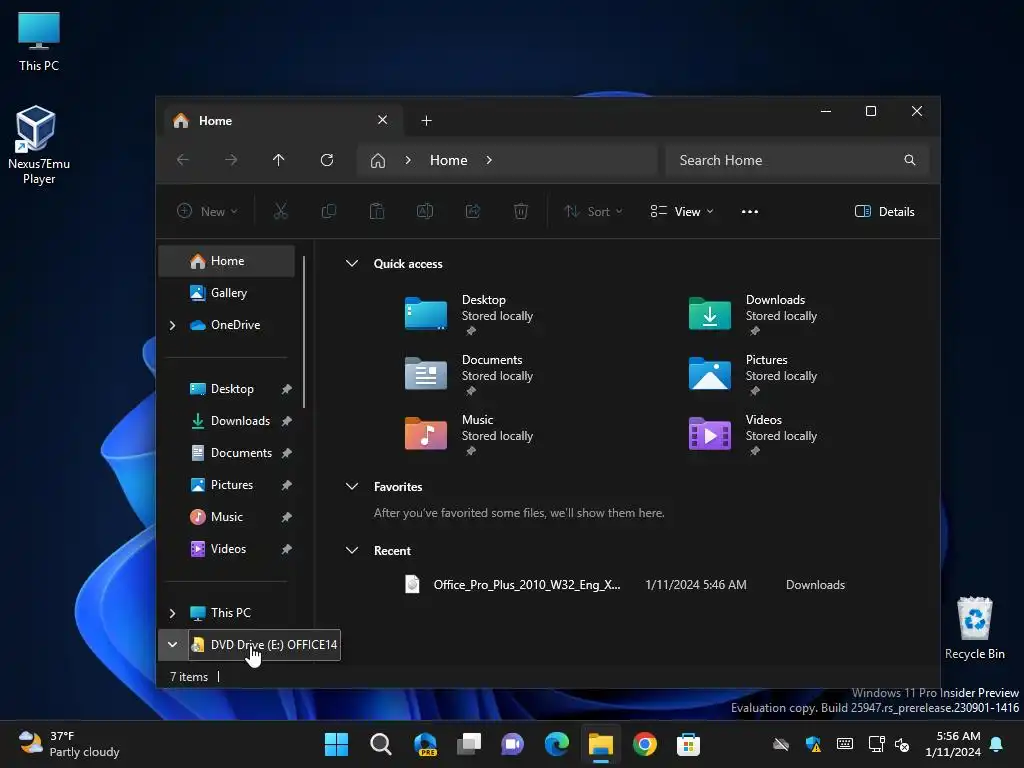Expand OneDrive in navigation pane
Viewport: 1024px width, 768px height.
click(x=172, y=325)
